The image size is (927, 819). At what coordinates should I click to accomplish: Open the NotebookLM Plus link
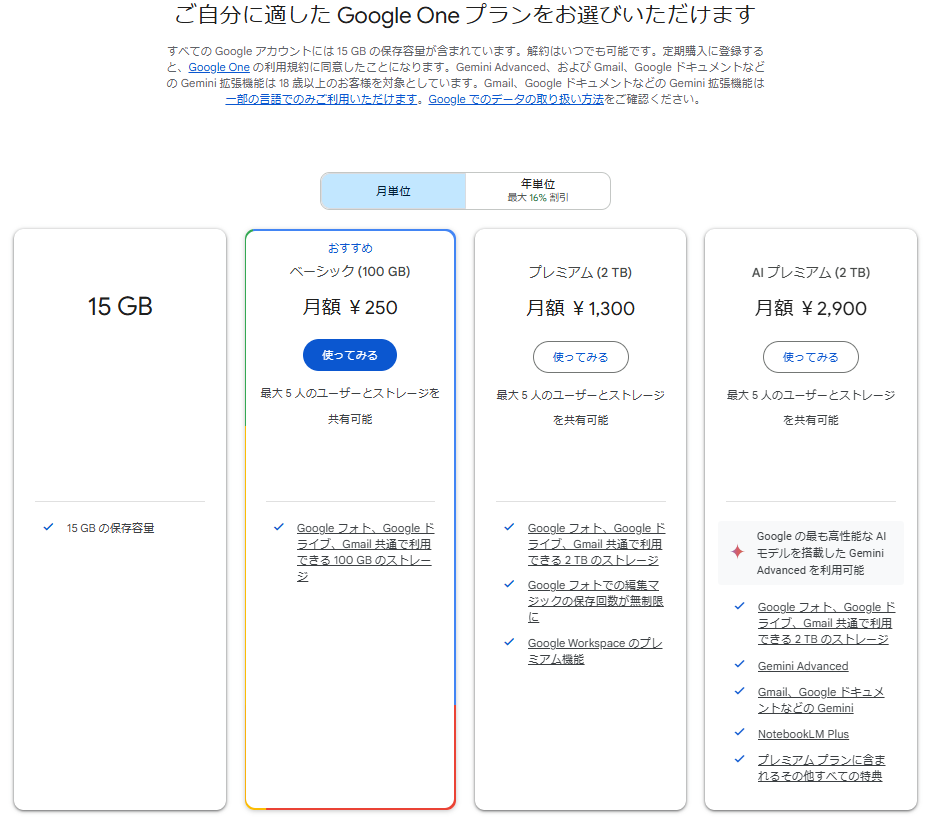pos(803,734)
